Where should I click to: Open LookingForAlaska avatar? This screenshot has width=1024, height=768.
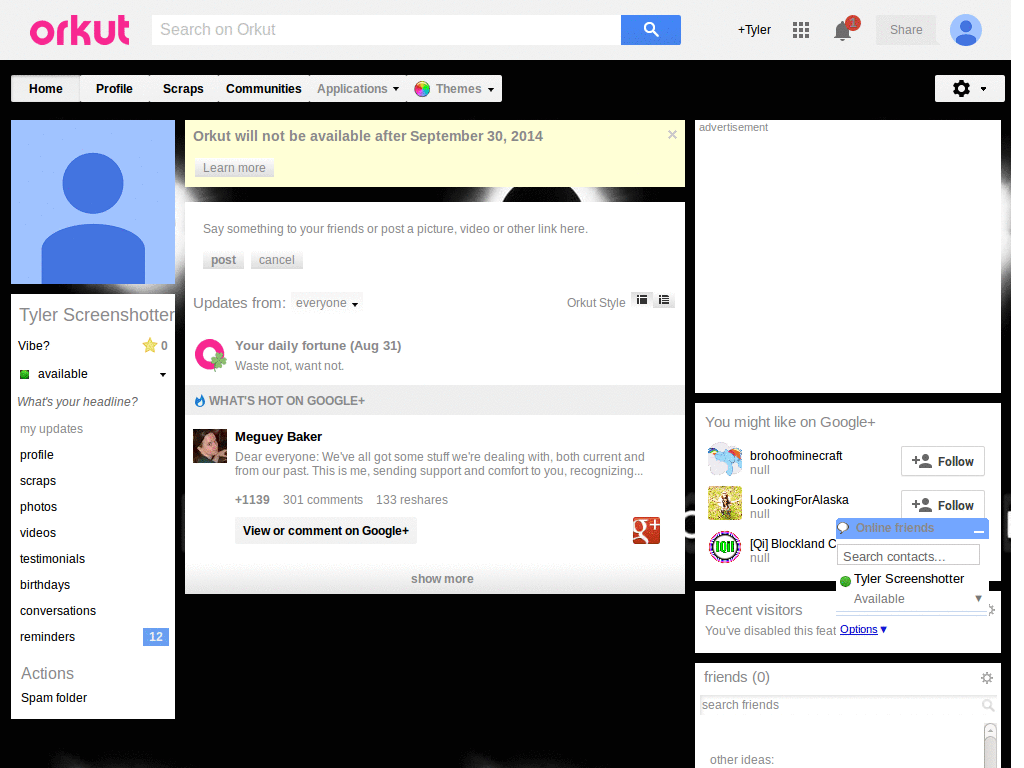725,503
